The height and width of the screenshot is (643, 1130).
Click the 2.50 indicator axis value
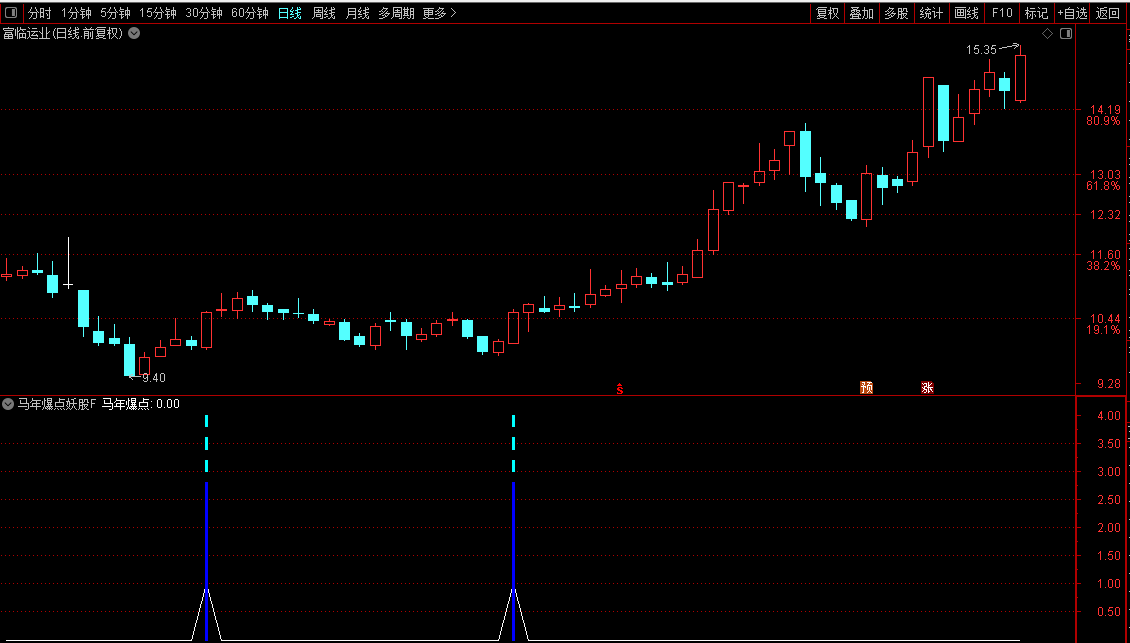(1108, 500)
